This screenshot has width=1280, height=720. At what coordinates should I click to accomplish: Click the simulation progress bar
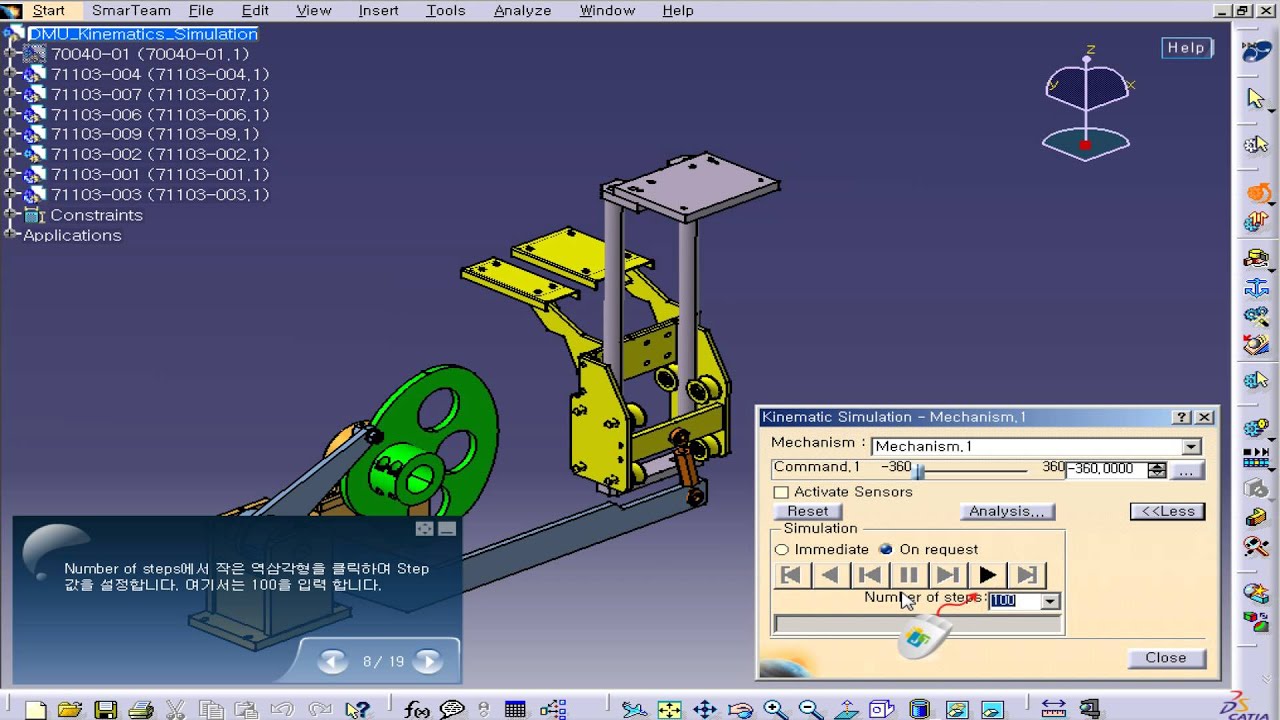(x=918, y=625)
